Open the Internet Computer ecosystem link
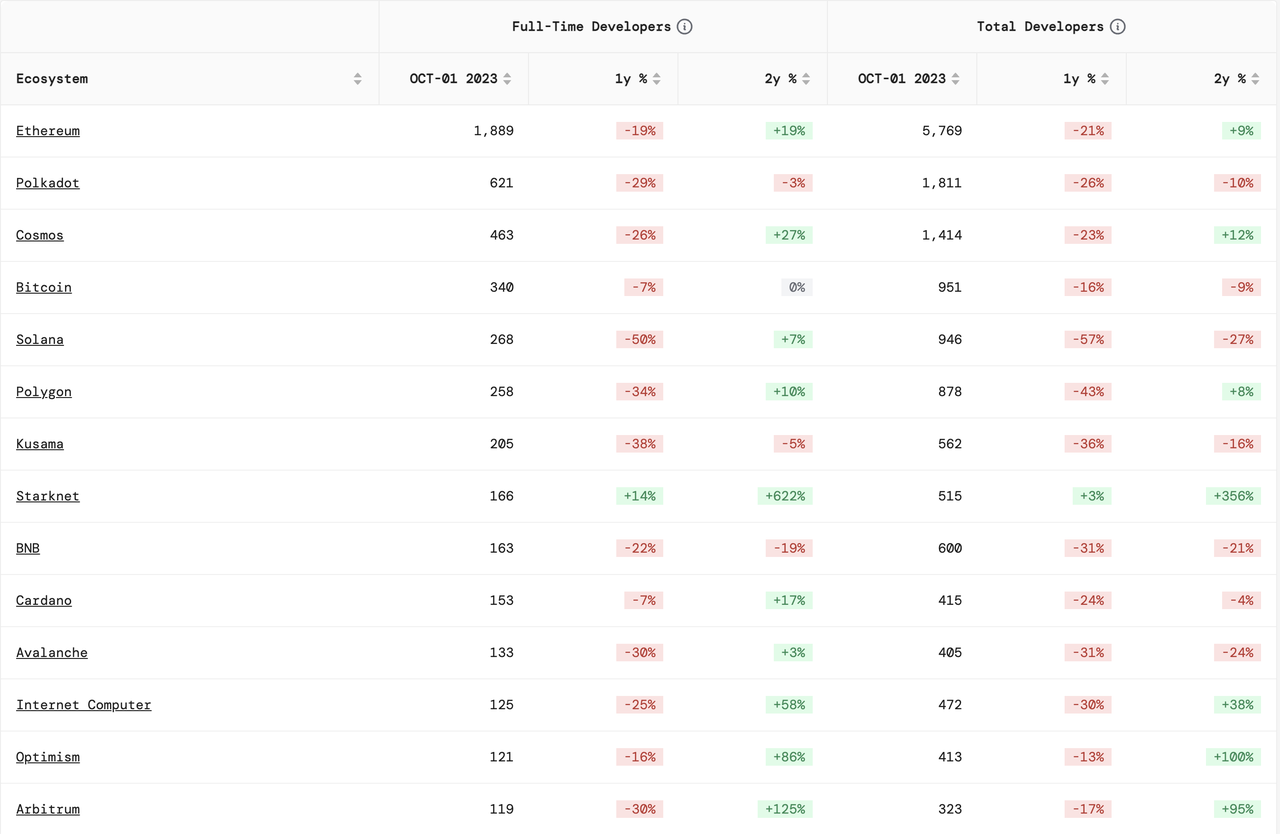This screenshot has width=1280, height=834. coord(84,705)
